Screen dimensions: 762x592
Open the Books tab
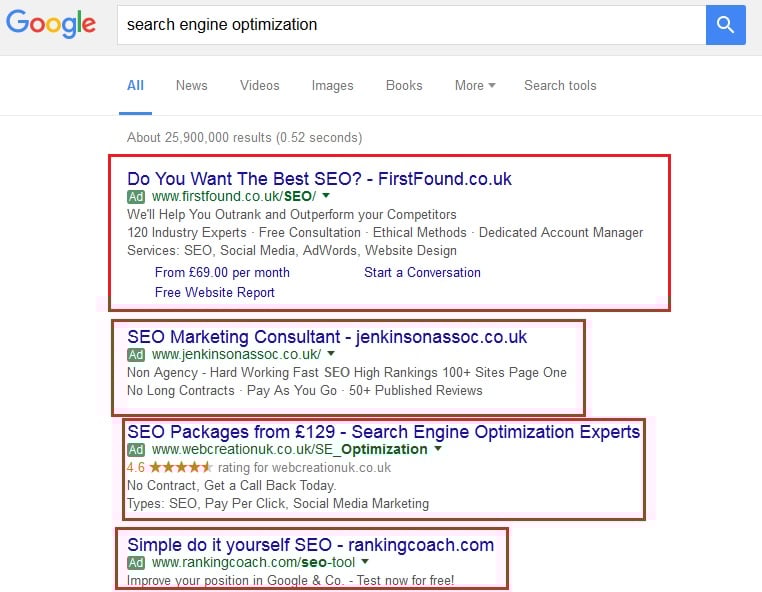pyautogui.click(x=404, y=86)
